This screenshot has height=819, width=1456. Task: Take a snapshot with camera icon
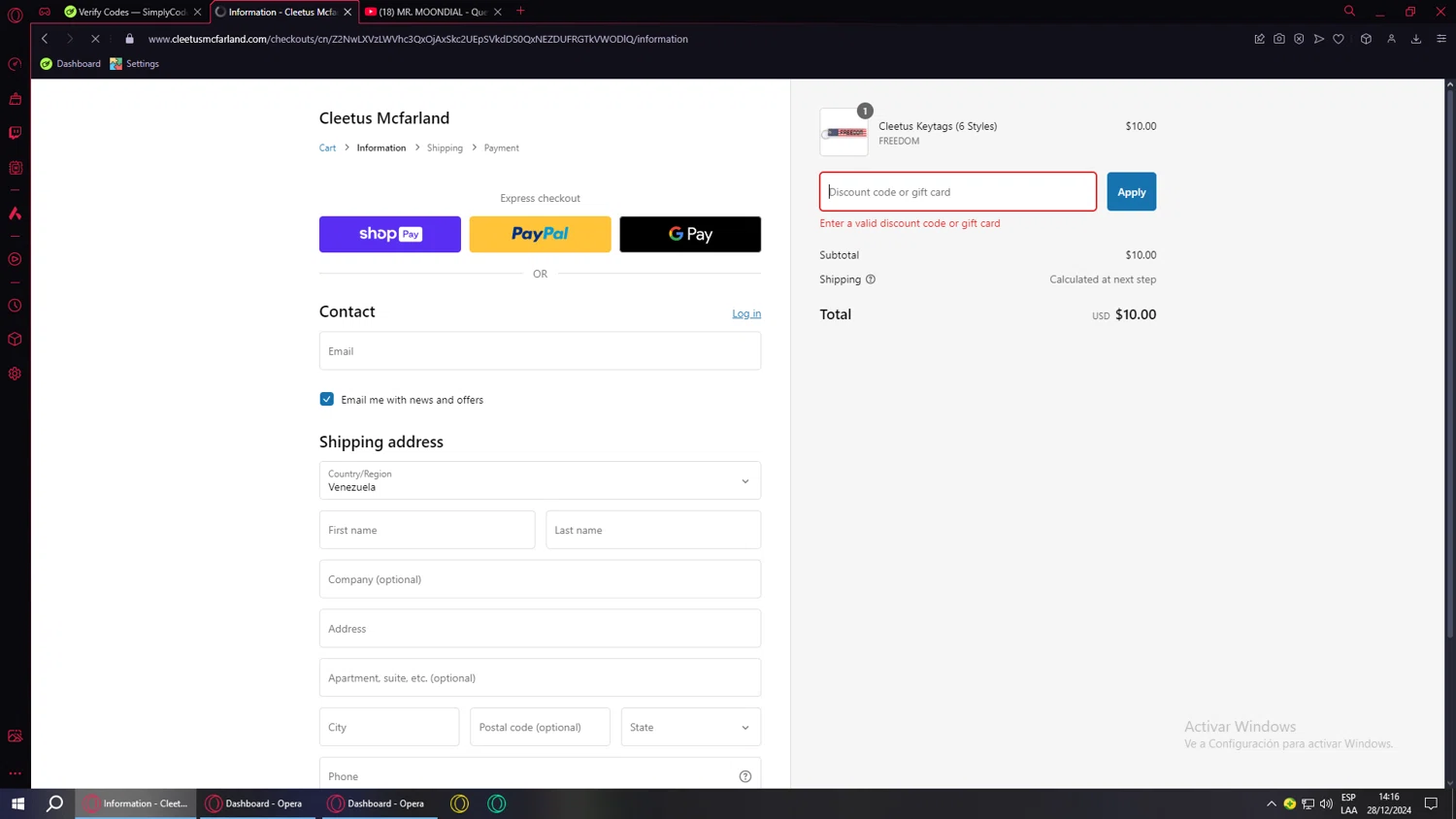(1279, 39)
